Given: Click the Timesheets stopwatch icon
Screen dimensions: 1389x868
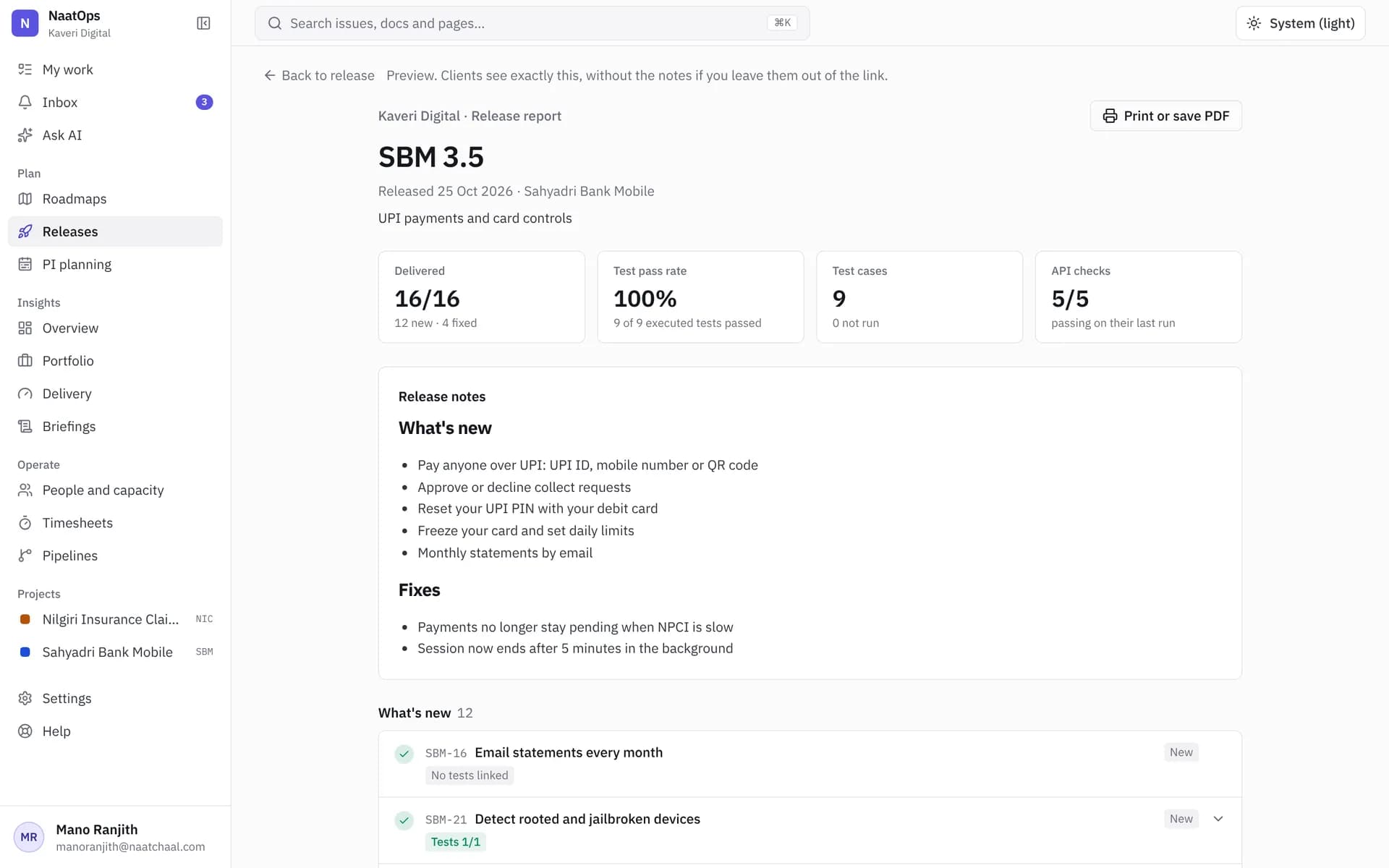Looking at the screenshot, I should coord(25,523).
